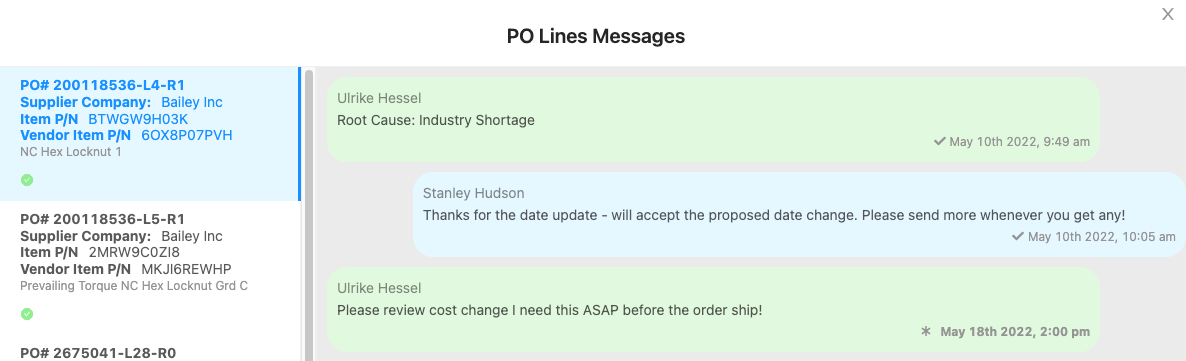
Task: Click Item P/N 2MRW9C0ZI8 value
Action: tap(134, 252)
